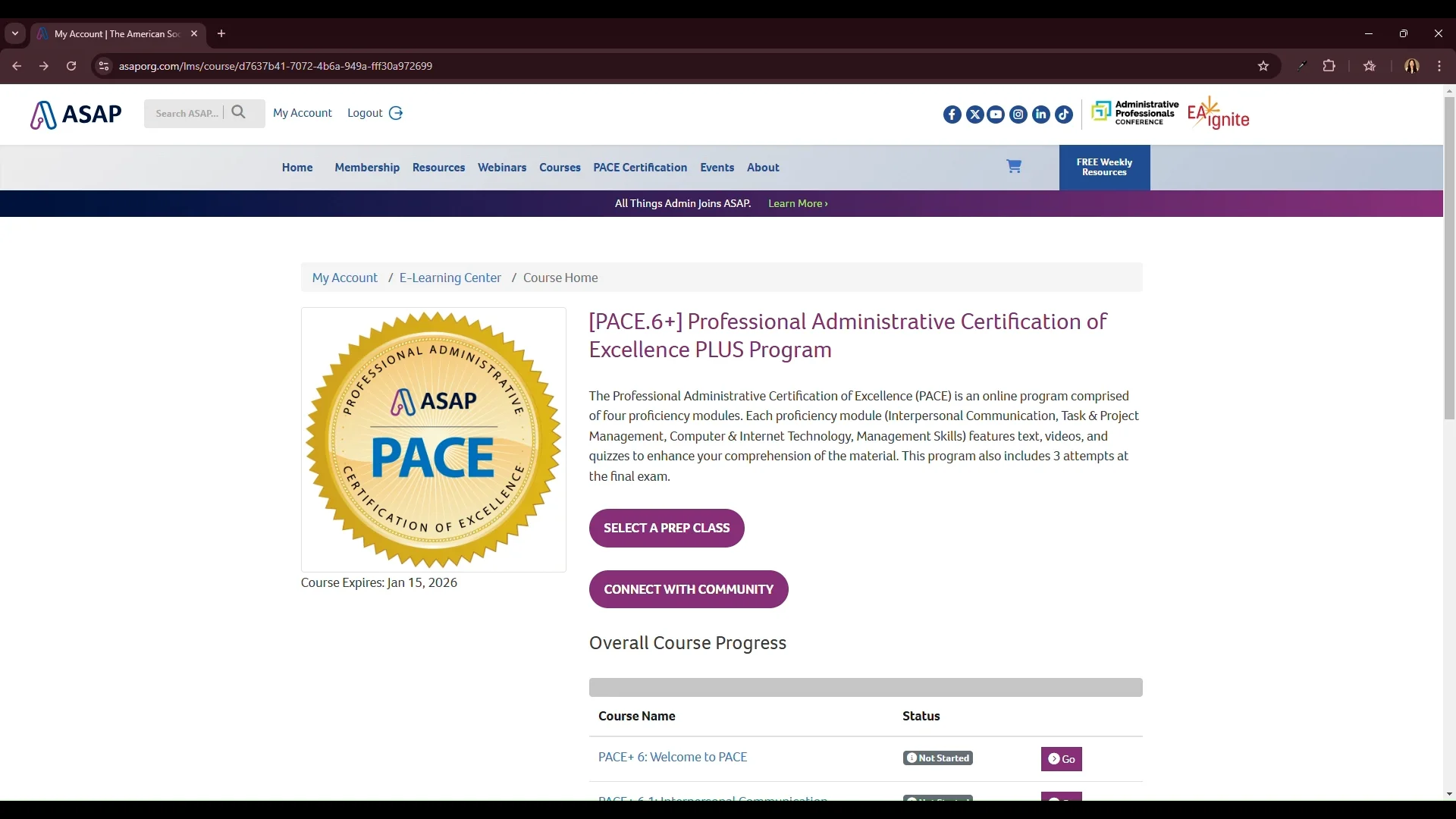Click Not Started status badge for Welcome to PACE
This screenshot has height=819, width=1456.
(x=938, y=758)
